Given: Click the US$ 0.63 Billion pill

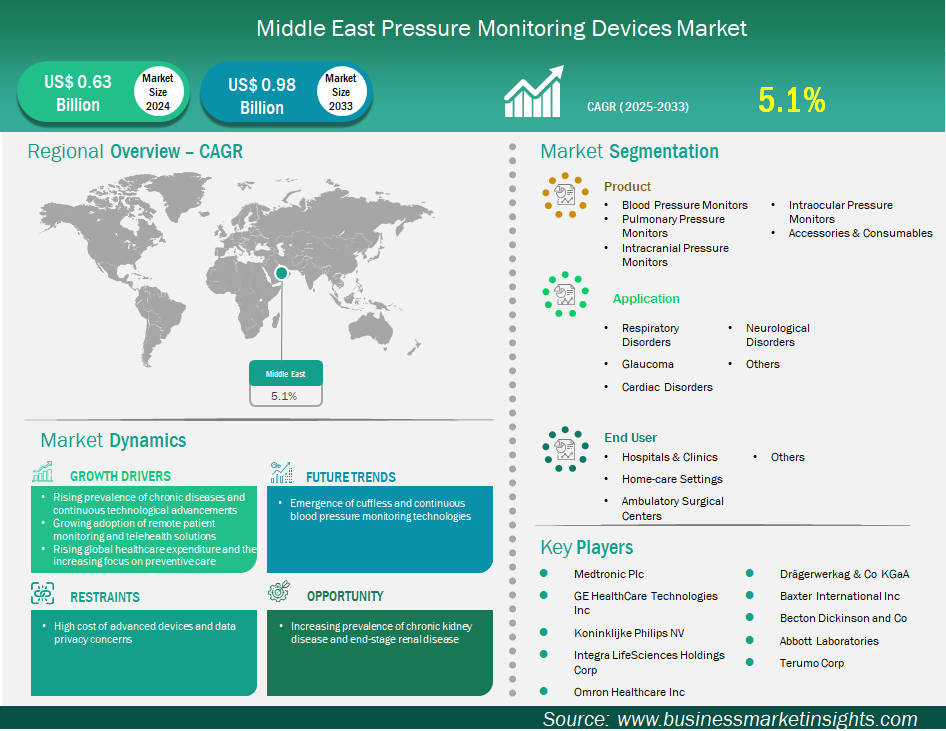Looking at the screenshot, I should 103,92.
